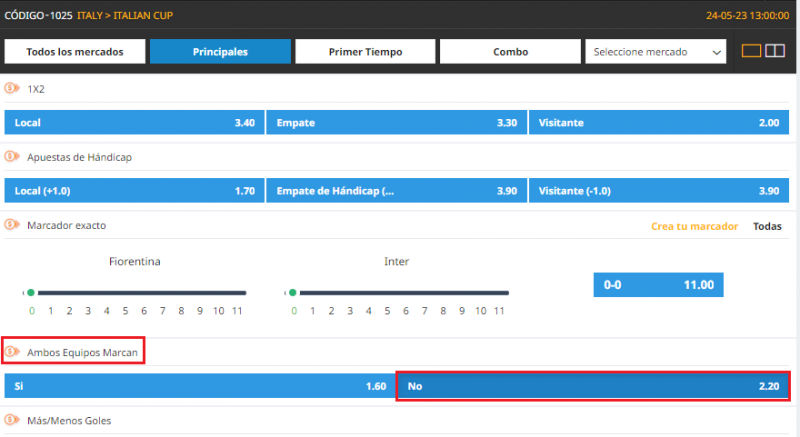800x437 pixels.
Task: Click the icon beside Ambos Equipos Marcan
Action: 12,352
